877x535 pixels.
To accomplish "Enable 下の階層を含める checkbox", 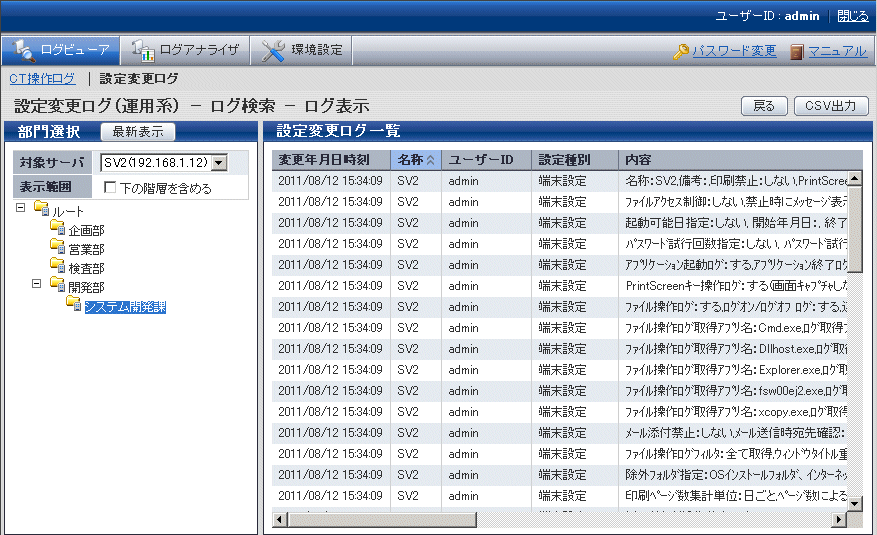I will click(110, 187).
